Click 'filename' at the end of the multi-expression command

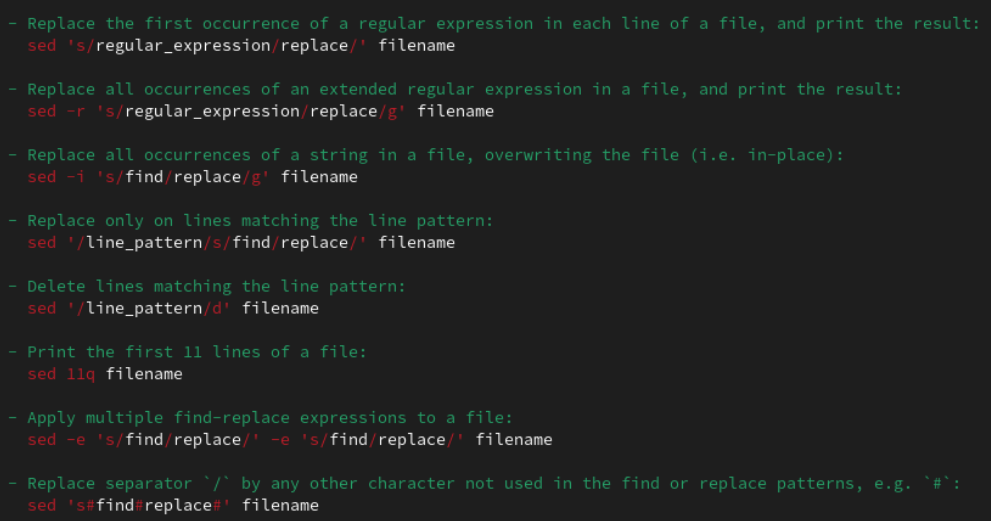513,440
